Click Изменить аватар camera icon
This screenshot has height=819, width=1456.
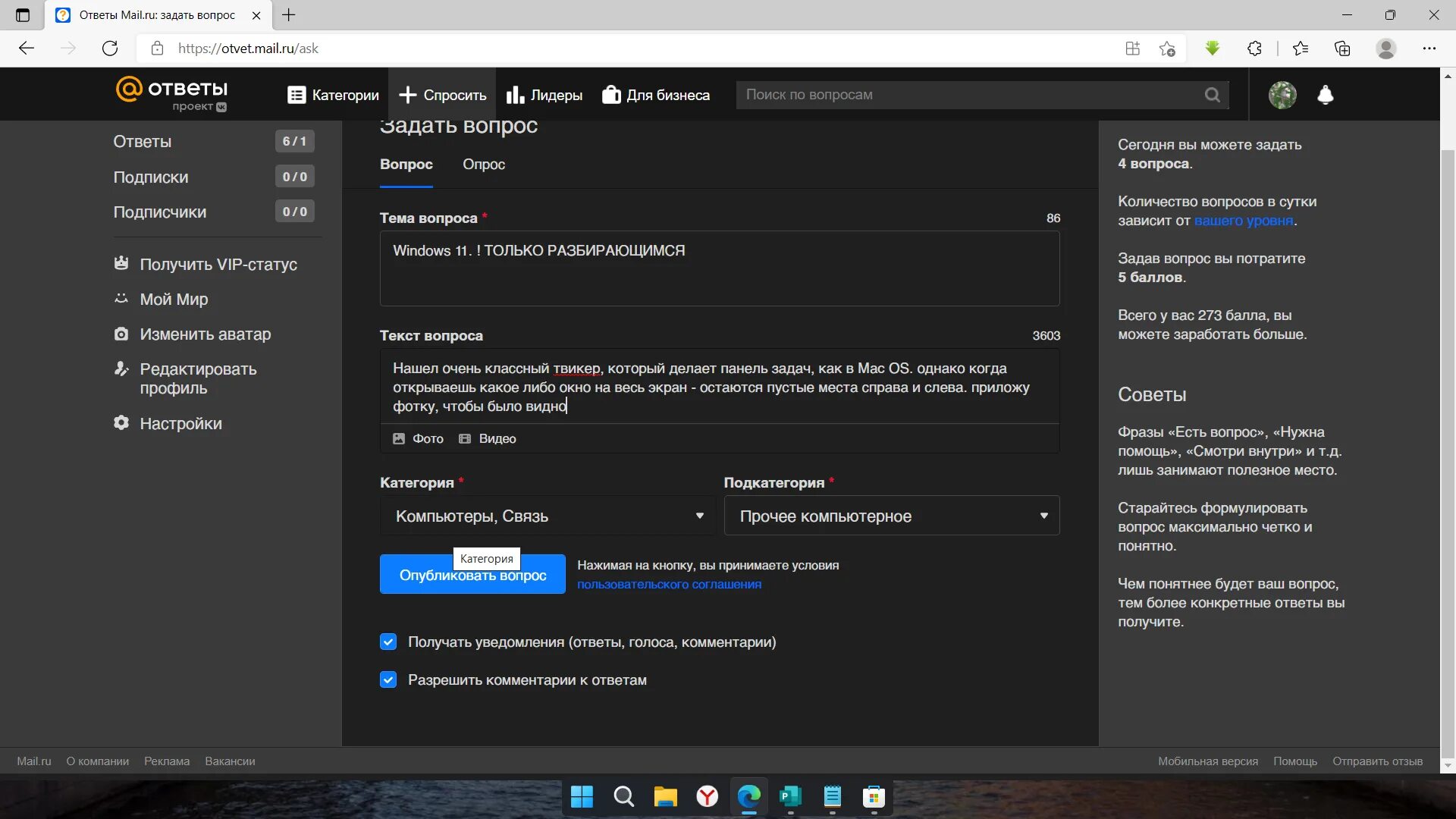click(x=121, y=334)
